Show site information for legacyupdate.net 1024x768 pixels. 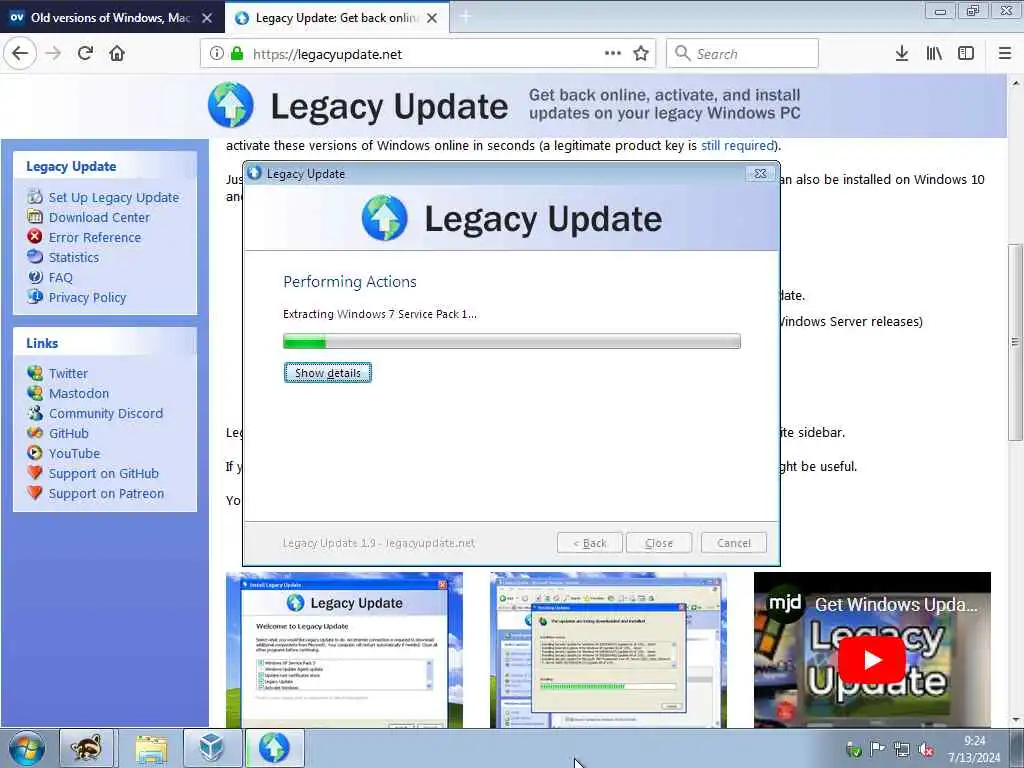coord(216,54)
